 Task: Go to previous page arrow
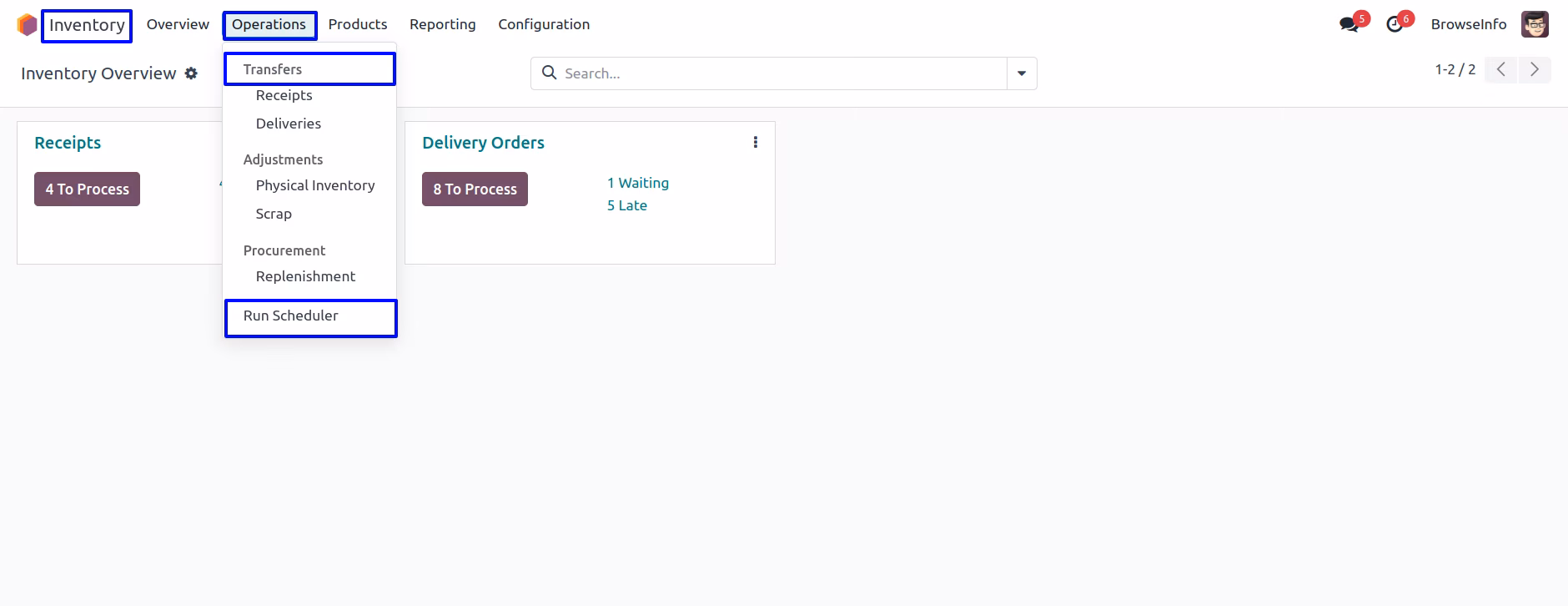pyautogui.click(x=1501, y=70)
